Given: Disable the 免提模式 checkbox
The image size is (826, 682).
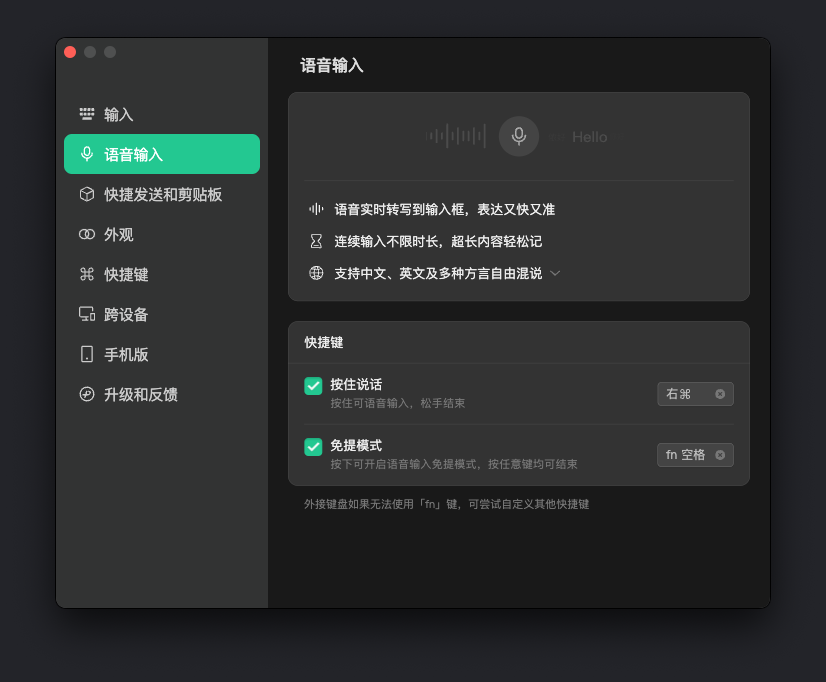Looking at the screenshot, I should point(313,447).
